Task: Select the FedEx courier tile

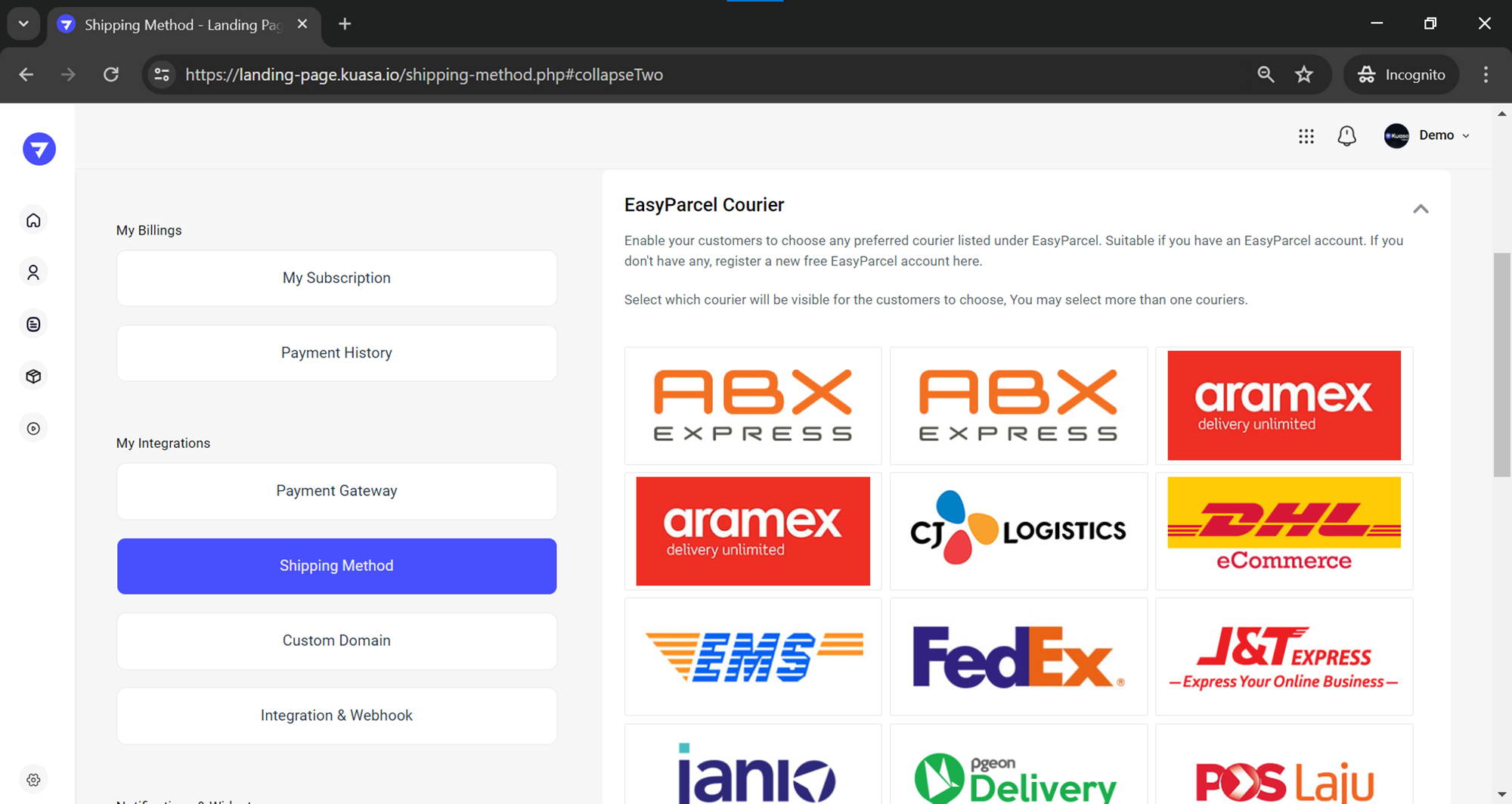Action: tap(1018, 657)
